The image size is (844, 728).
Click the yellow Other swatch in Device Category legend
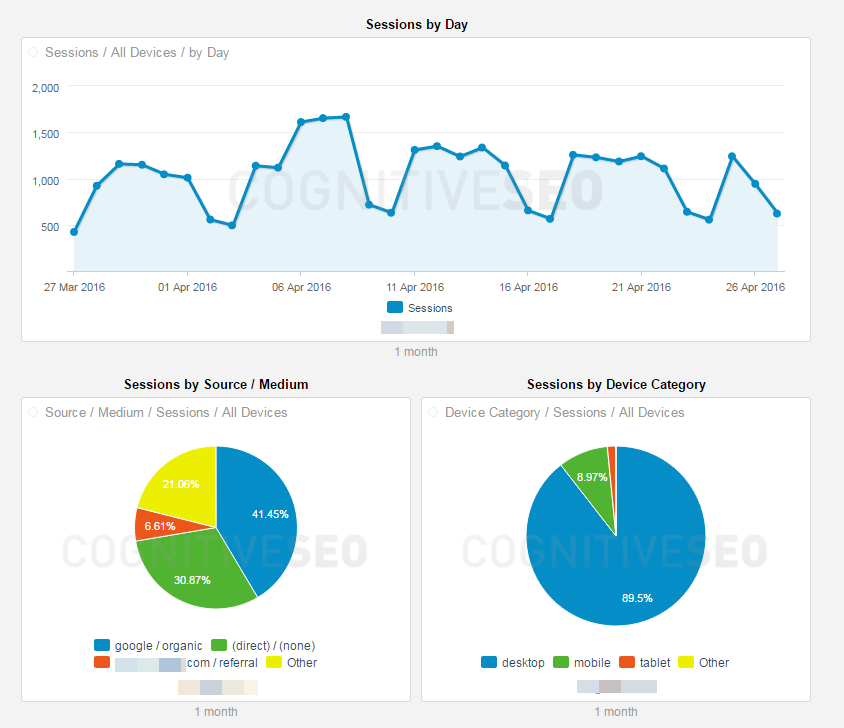pos(686,662)
